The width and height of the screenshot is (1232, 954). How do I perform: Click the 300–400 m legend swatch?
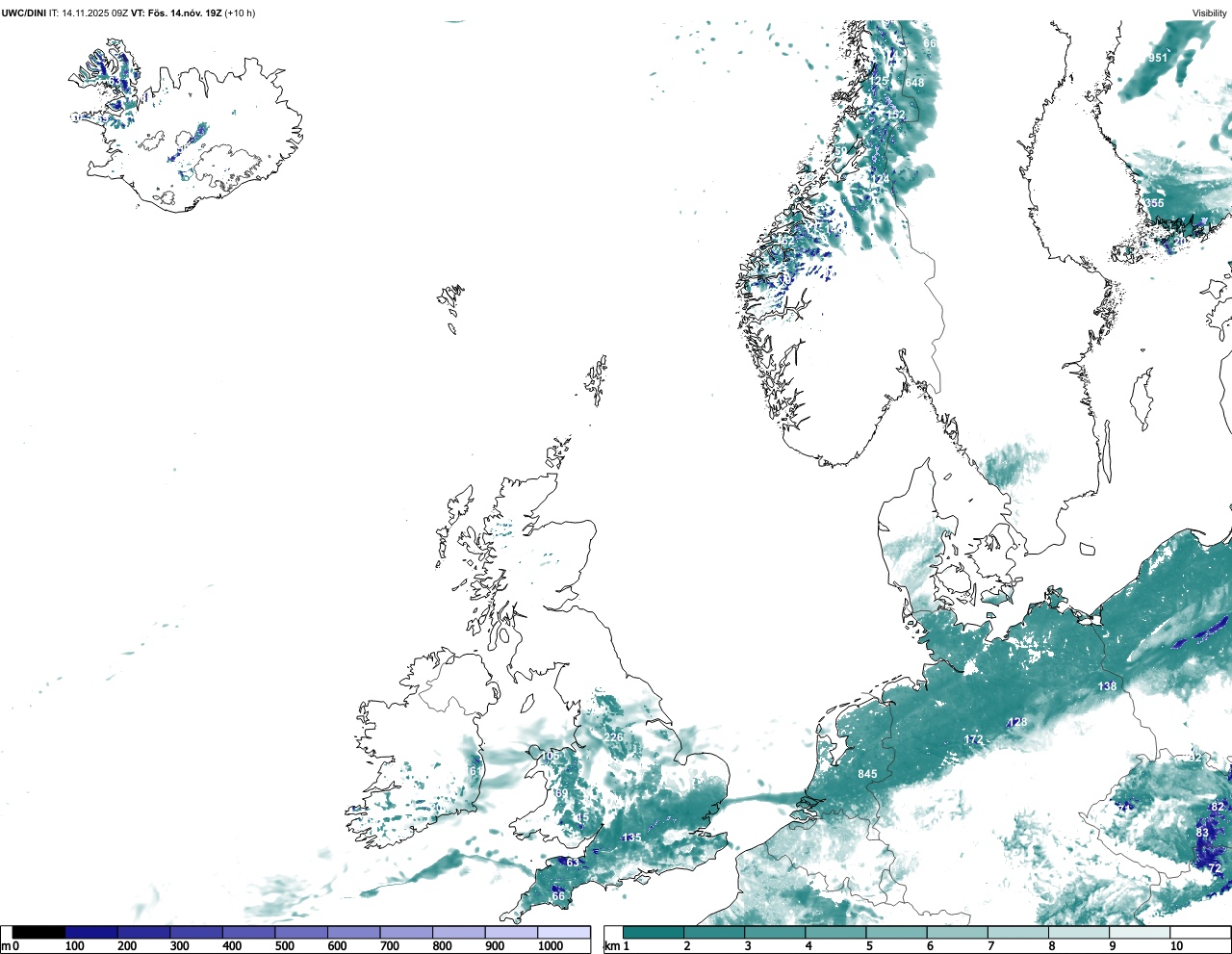pos(196,932)
